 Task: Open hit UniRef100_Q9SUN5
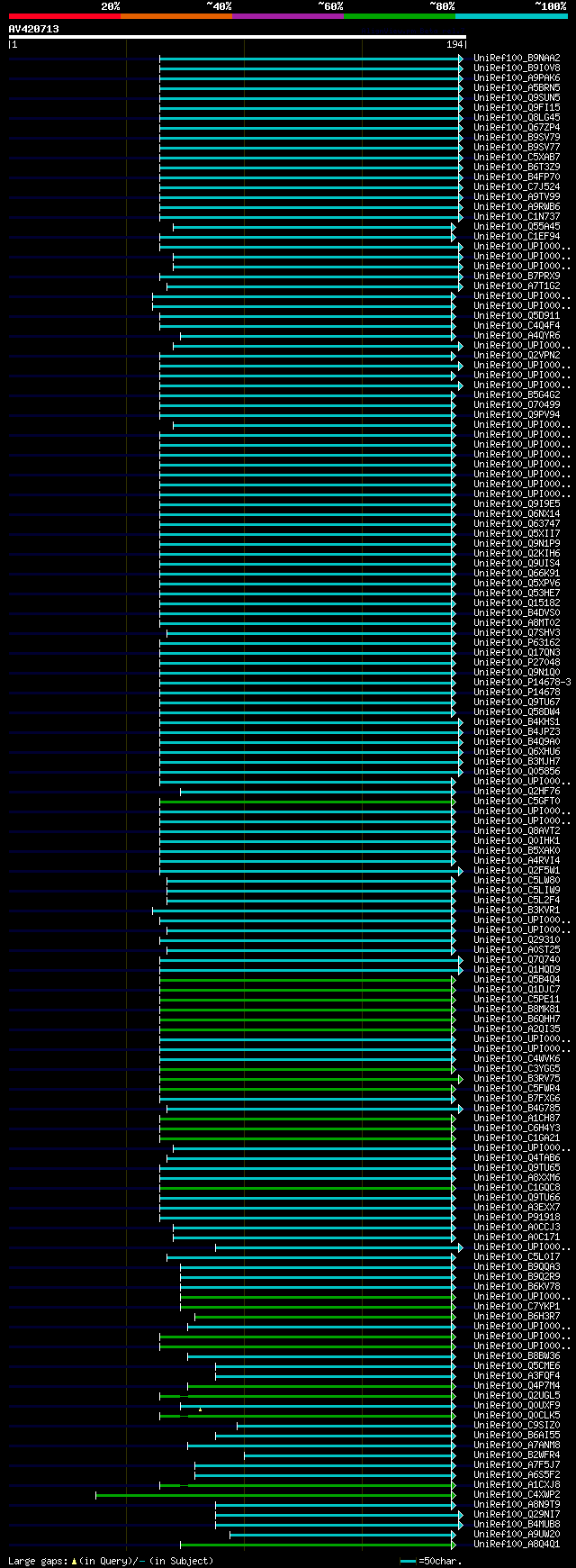click(517, 97)
